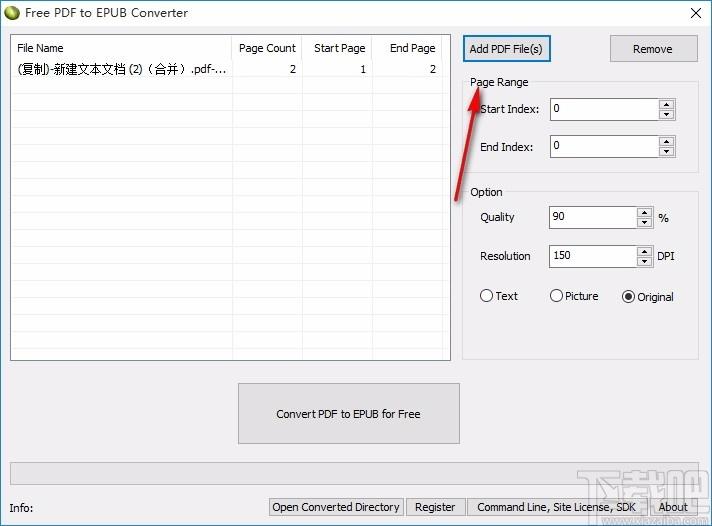Screen dimensions: 712x526
Task: Decrease the Quality percentage
Action: click(644, 223)
